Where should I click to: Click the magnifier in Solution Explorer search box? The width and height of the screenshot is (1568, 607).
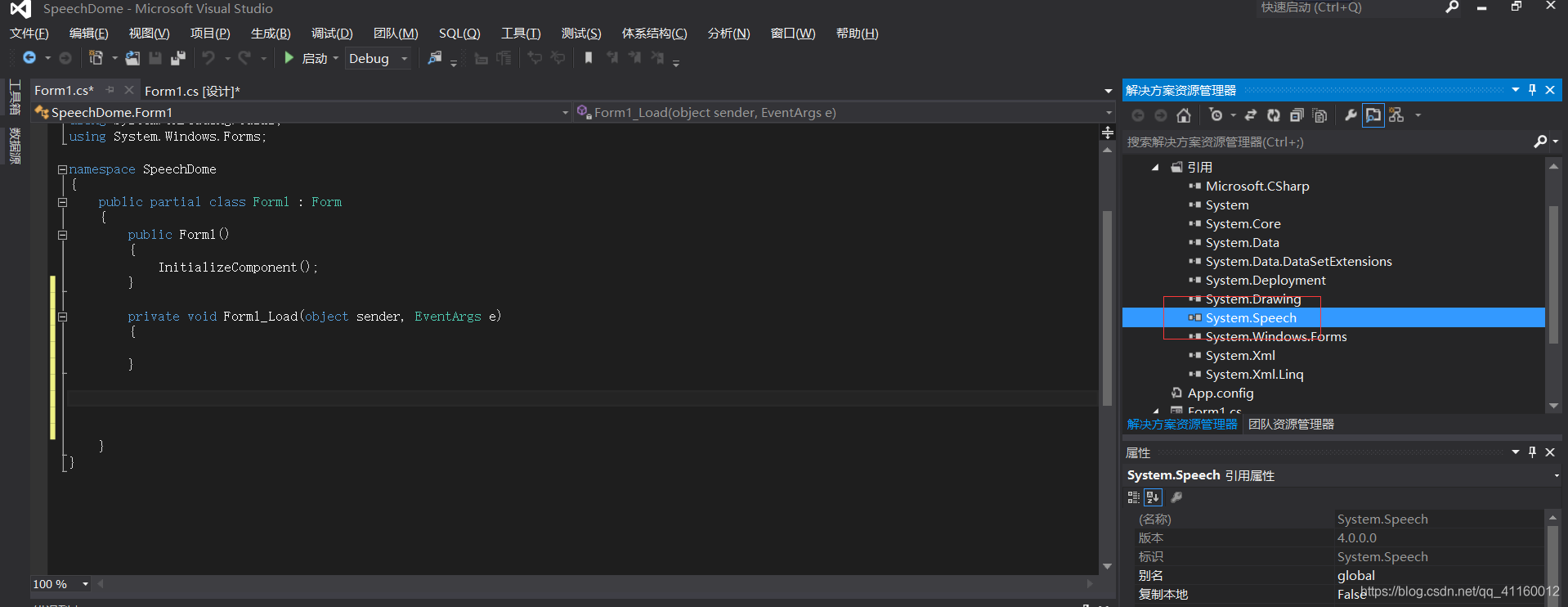click(x=1540, y=142)
